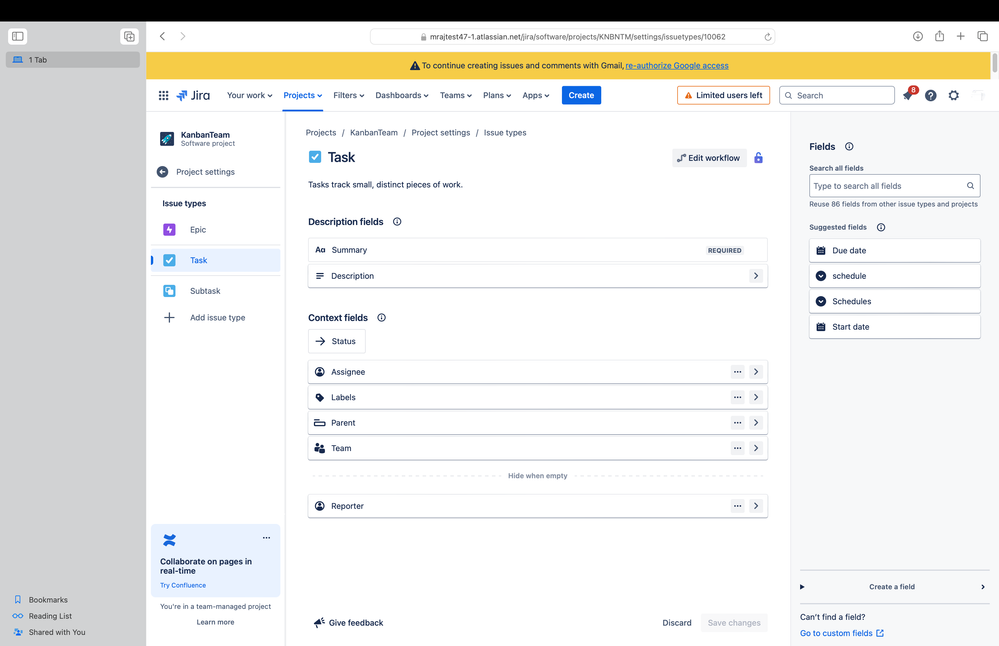Viewport: 999px width, 646px height.
Task: Add suggested Due date field
Action: 895,251
